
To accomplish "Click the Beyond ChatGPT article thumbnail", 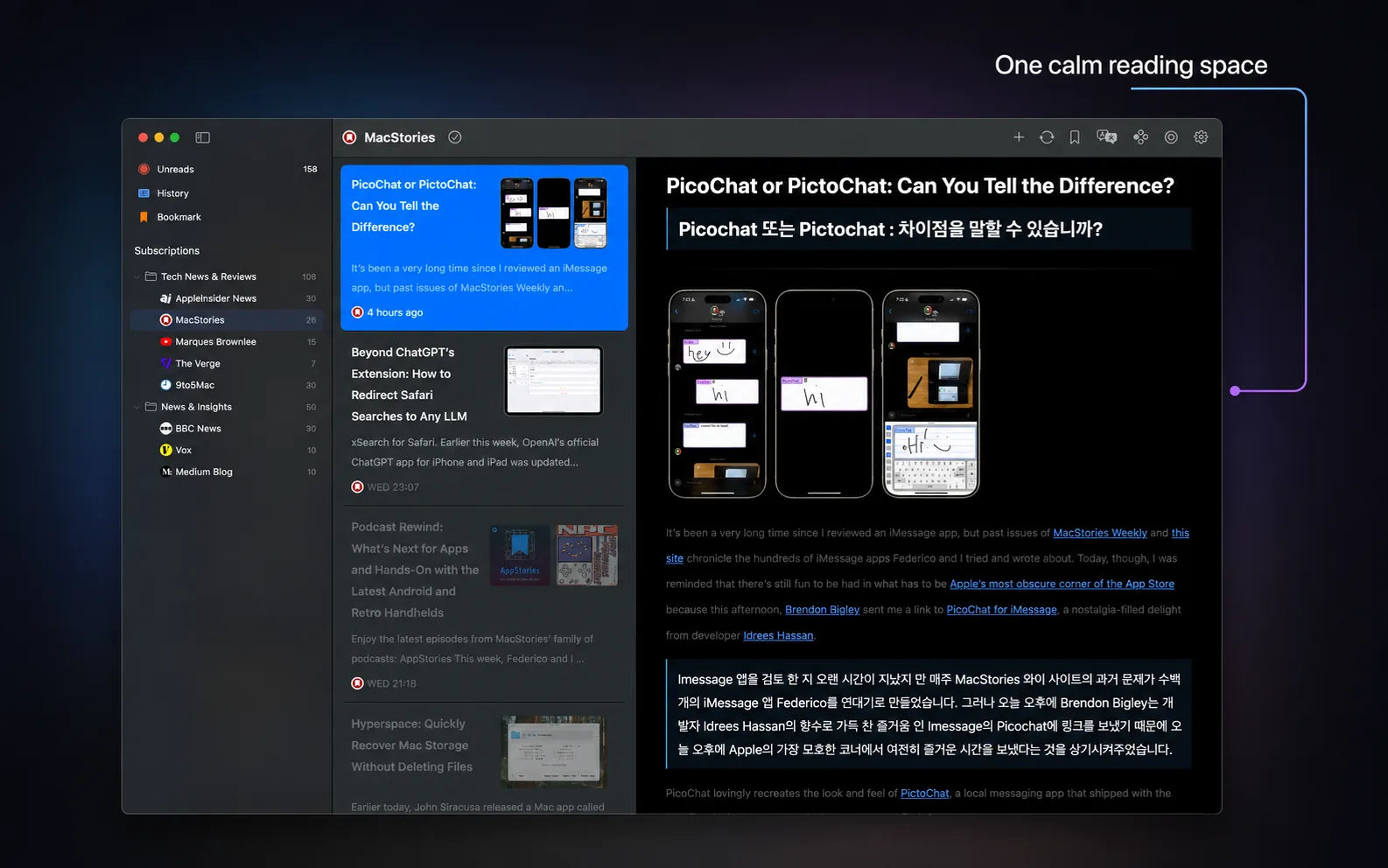I will (x=554, y=381).
